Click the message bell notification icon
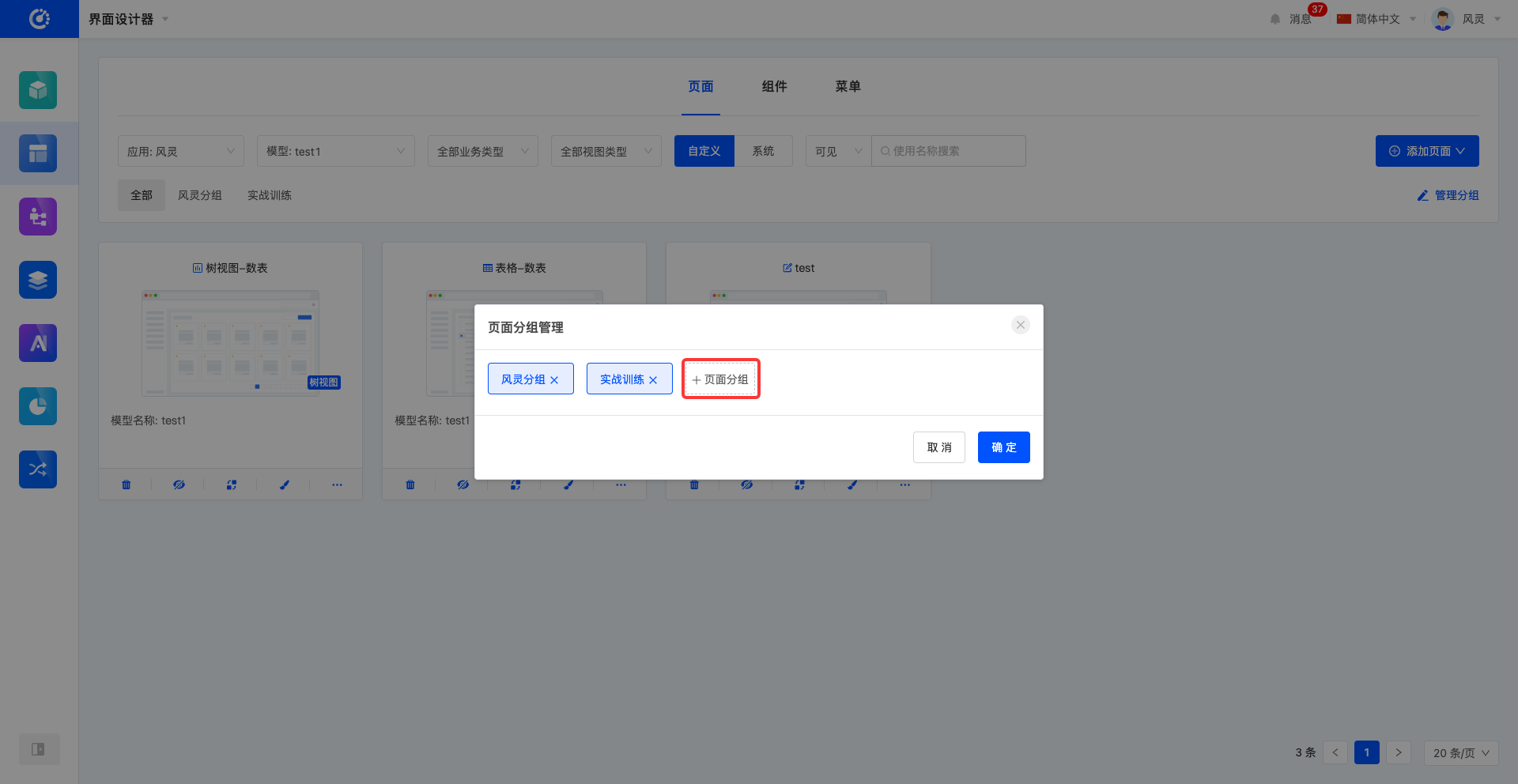1518x784 pixels. tap(1275, 19)
